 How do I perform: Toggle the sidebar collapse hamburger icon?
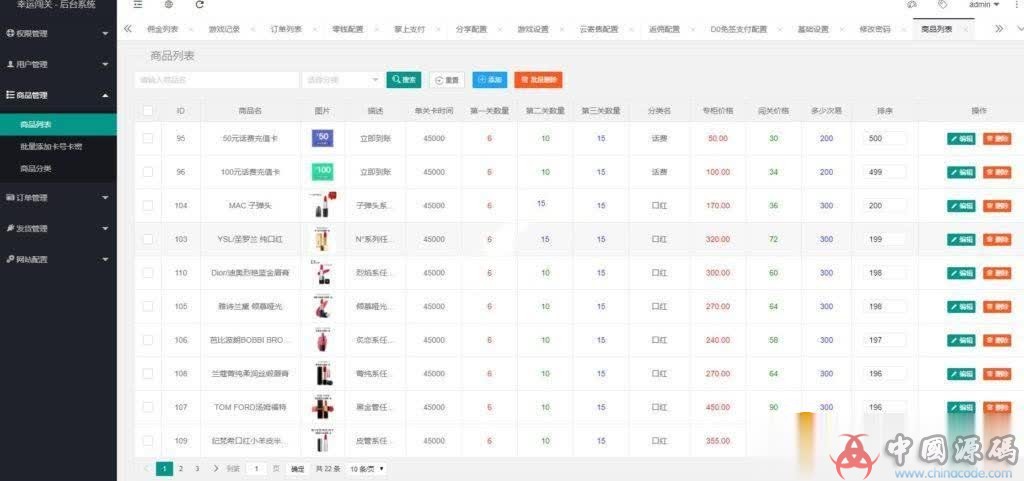[138, 5]
